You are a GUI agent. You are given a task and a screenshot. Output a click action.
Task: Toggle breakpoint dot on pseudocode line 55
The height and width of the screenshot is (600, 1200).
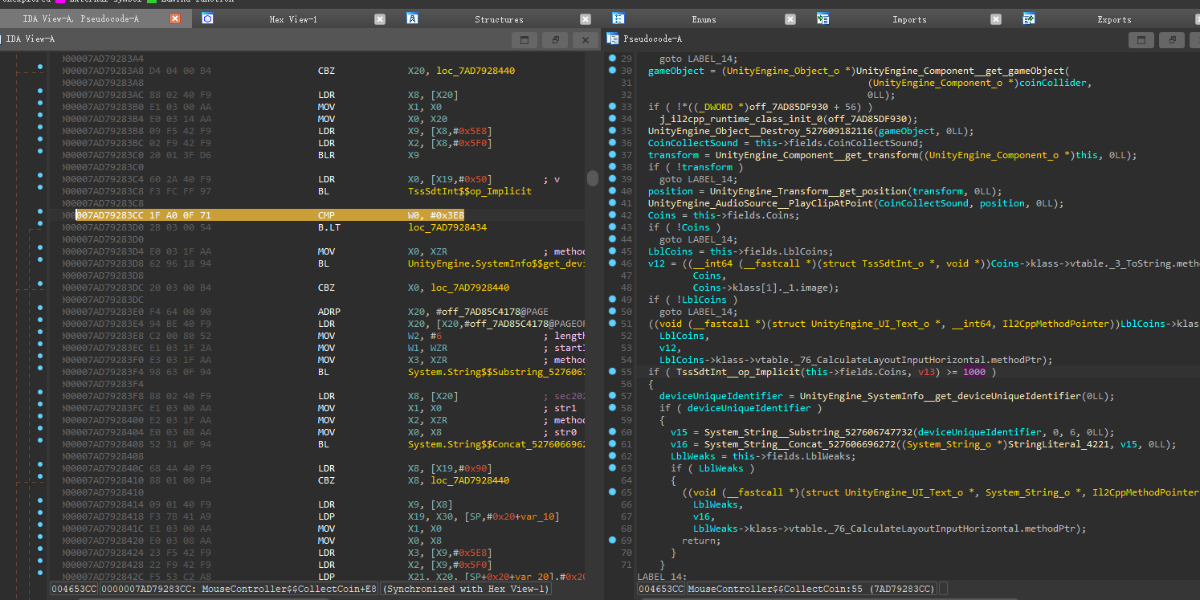point(613,371)
